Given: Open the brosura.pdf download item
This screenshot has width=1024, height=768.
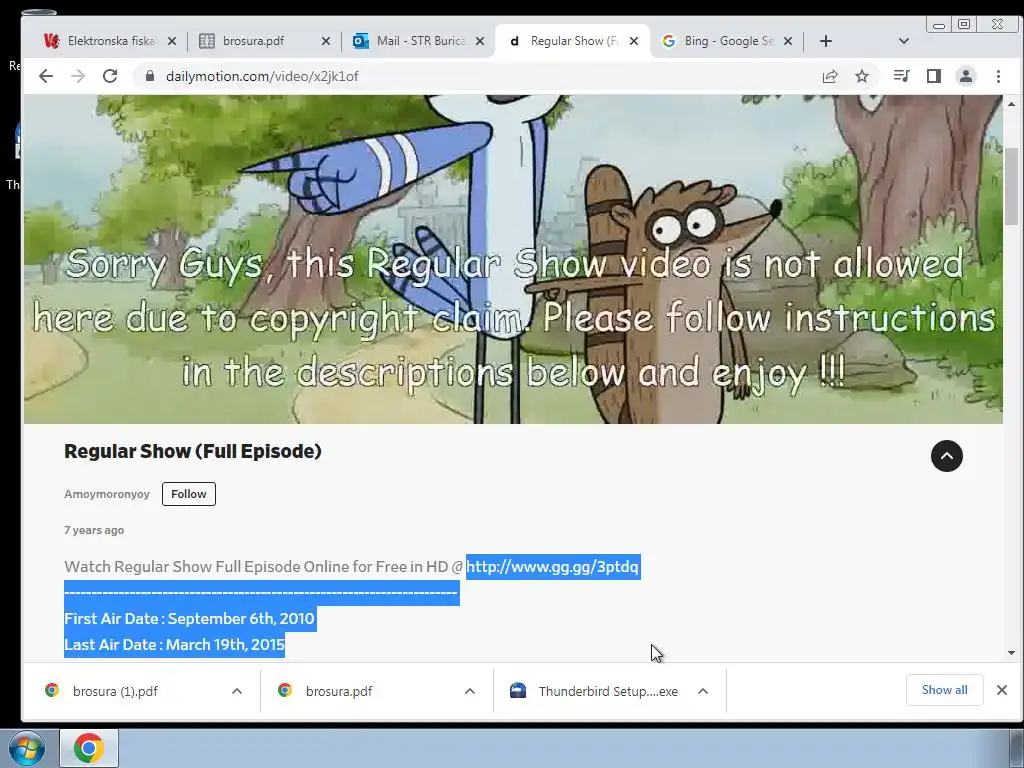Looking at the screenshot, I should click(x=339, y=691).
